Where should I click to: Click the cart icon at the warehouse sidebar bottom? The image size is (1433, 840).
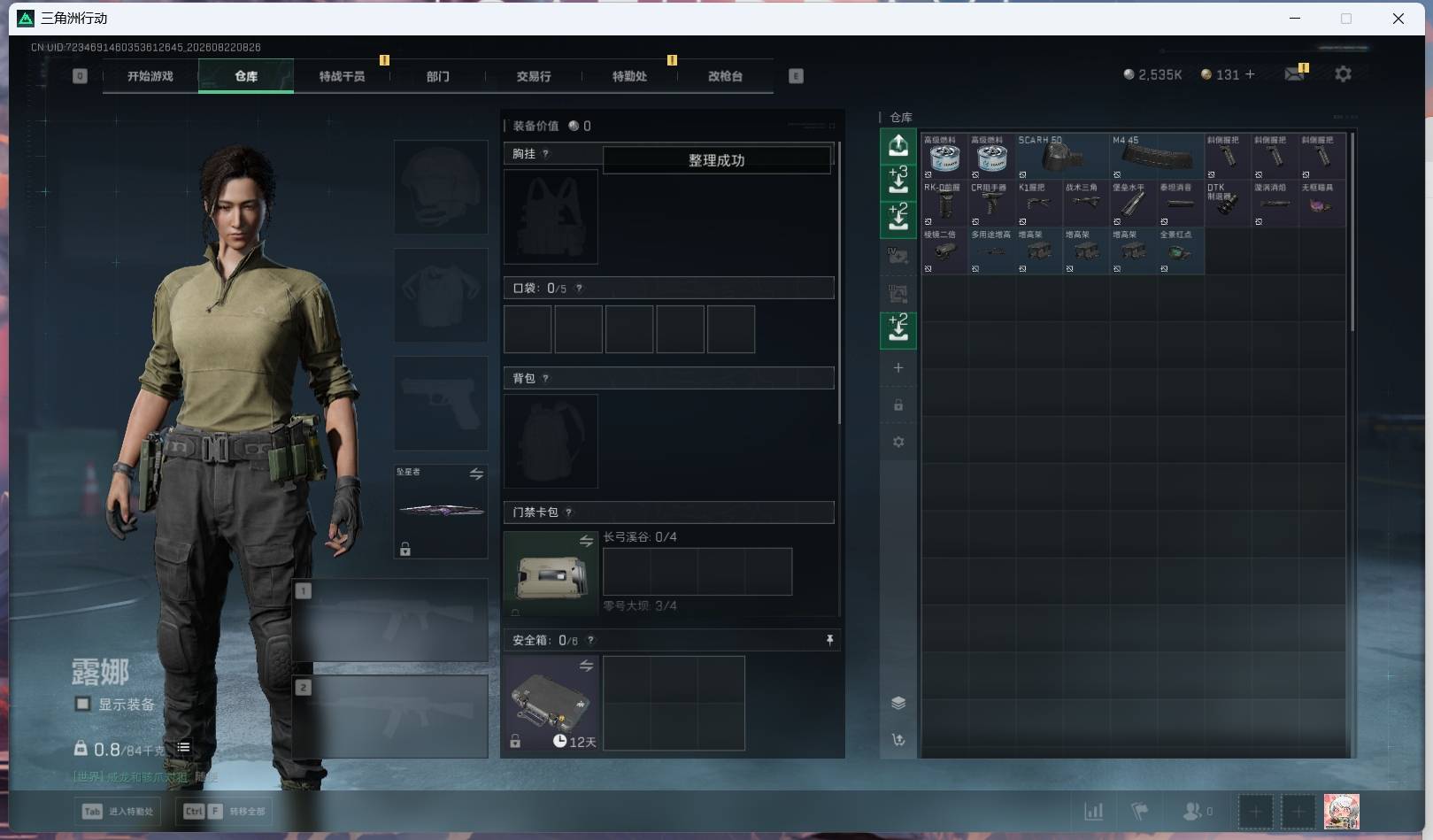898,740
